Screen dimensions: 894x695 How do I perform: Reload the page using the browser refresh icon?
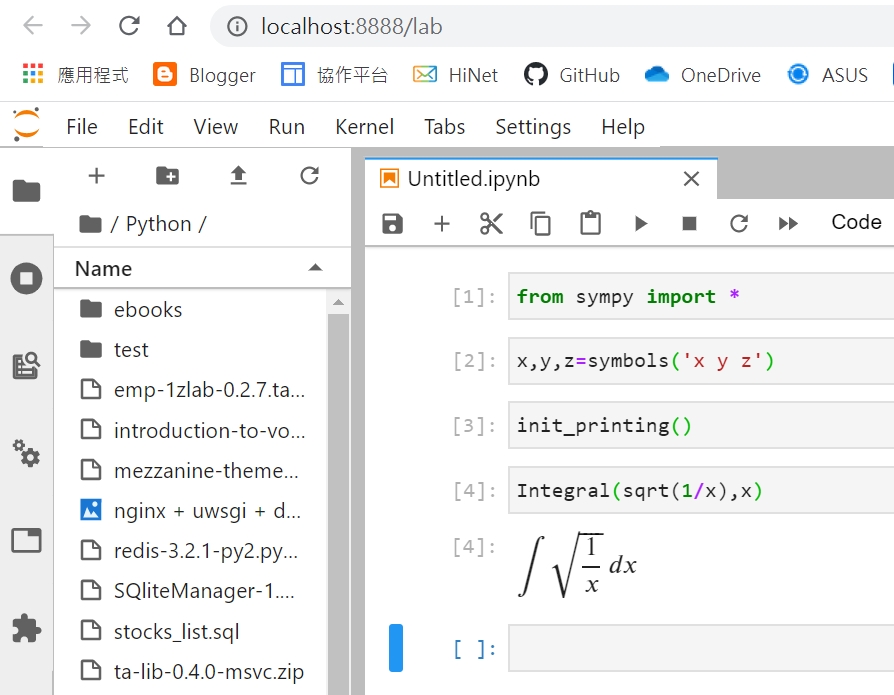(x=129, y=26)
